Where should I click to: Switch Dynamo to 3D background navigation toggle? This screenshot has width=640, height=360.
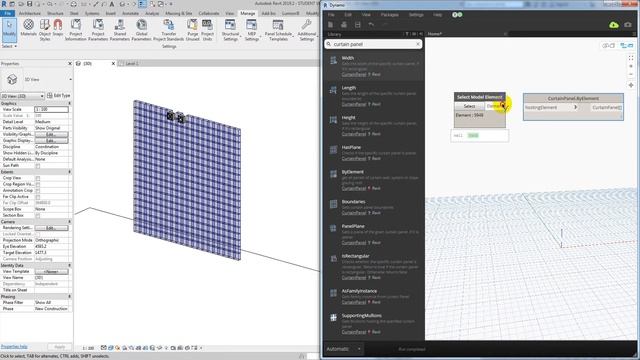(608, 45)
